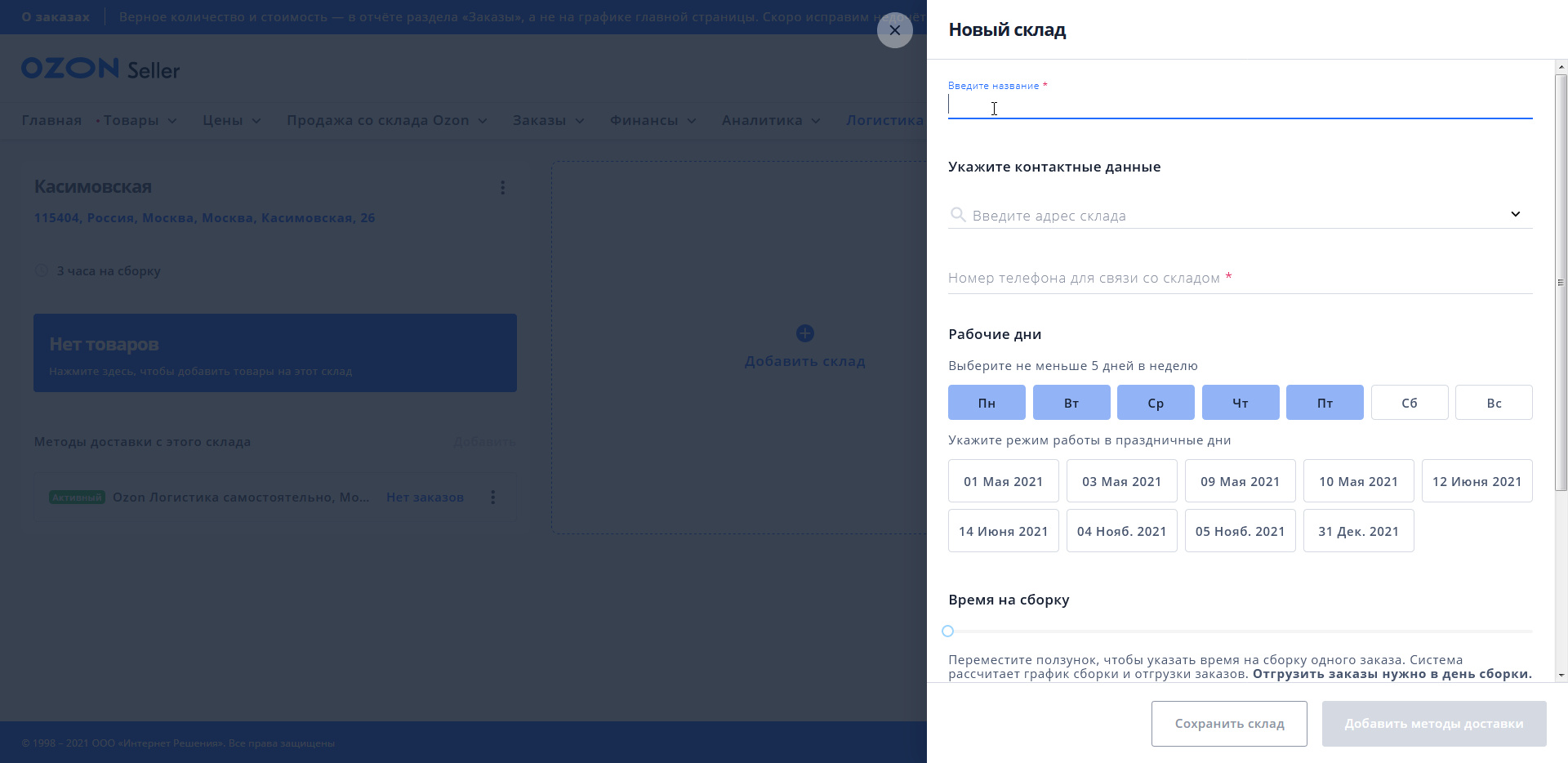
Task: Open the Логистика menu item
Action: [x=885, y=120]
